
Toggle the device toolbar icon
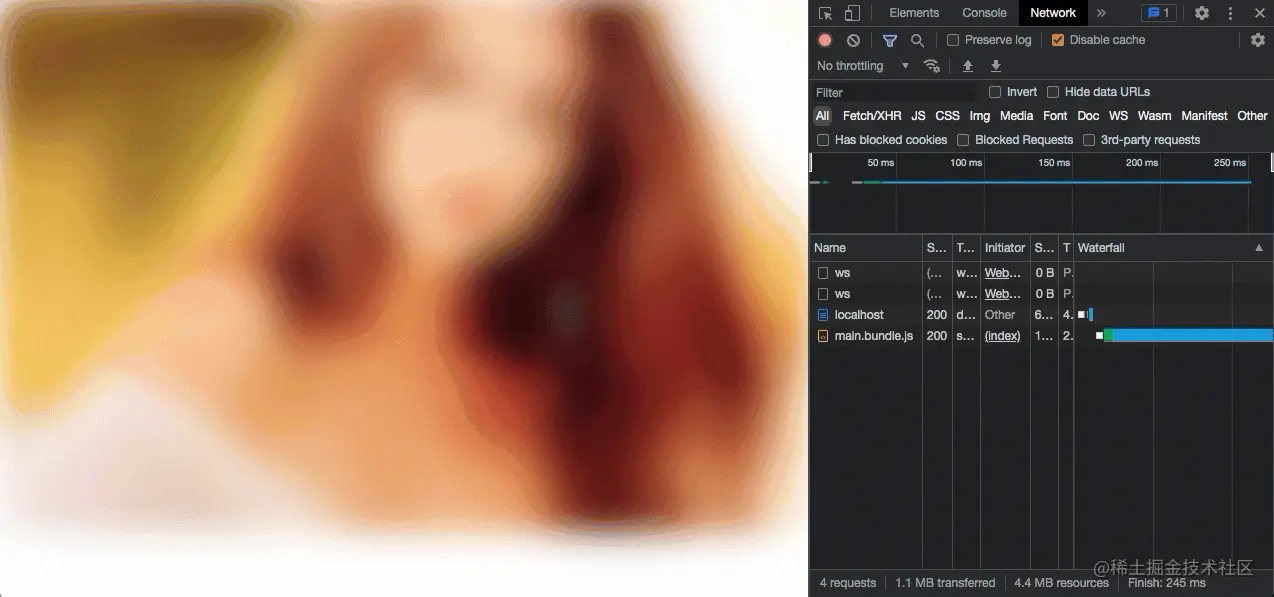point(852,13)
